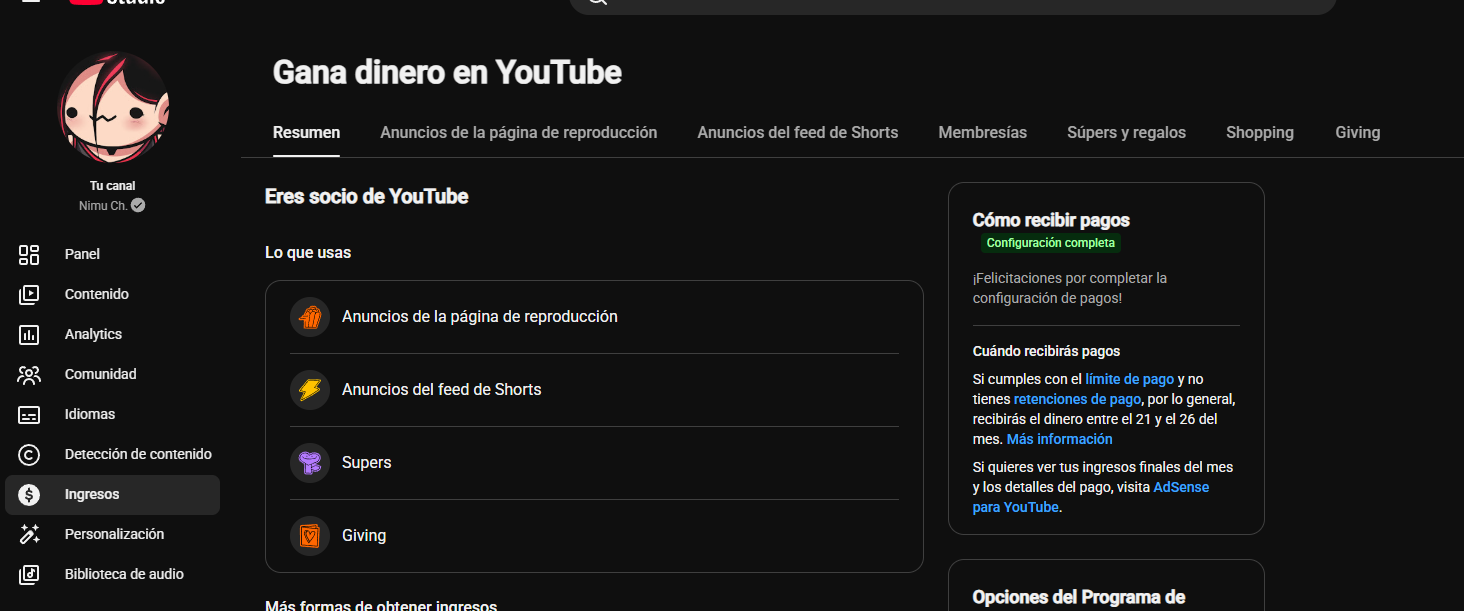Click 'Anuncios de la página de reproducción' row text
Viewport: 1464px width, 611px height.
(480, 317)
